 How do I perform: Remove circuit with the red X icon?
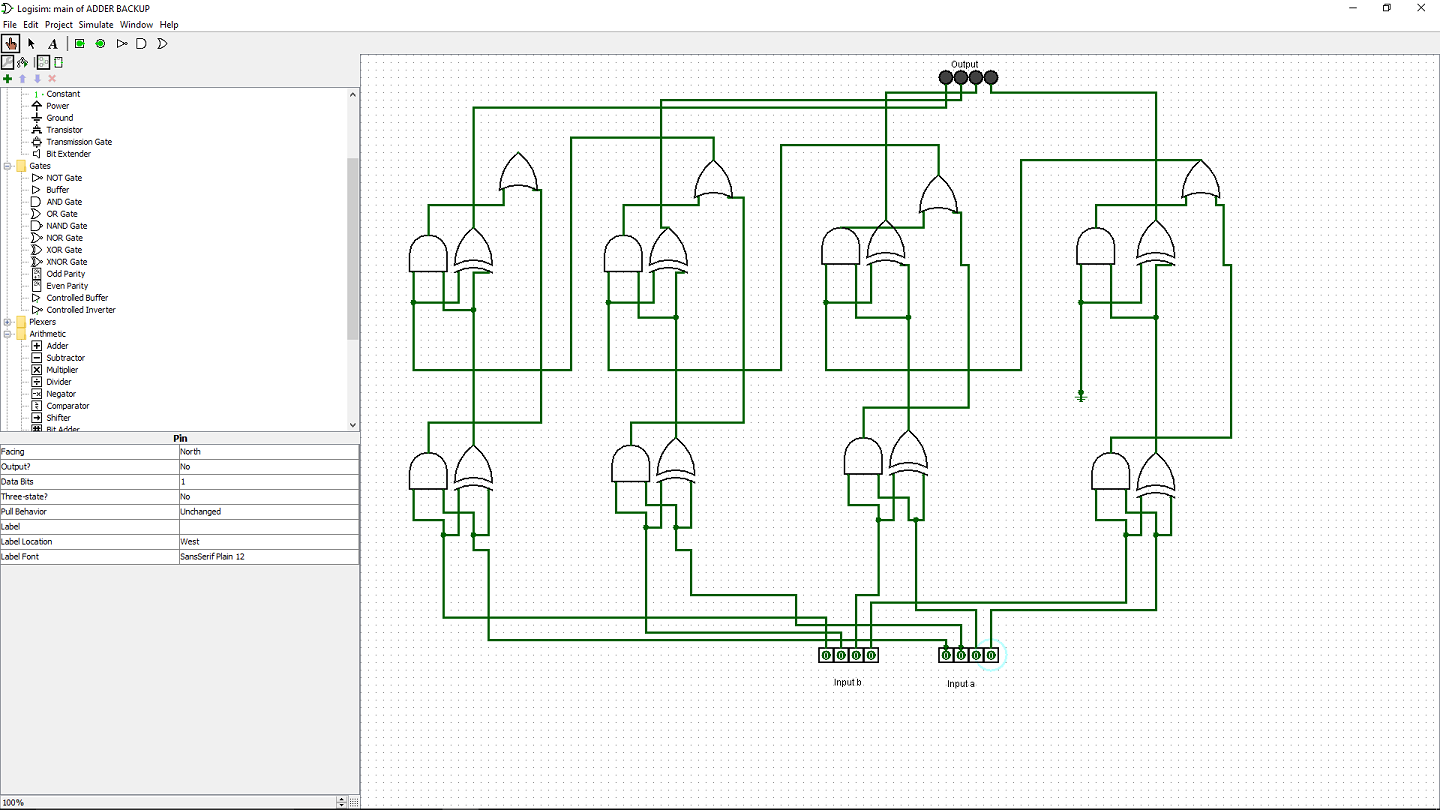pos(52,78)
